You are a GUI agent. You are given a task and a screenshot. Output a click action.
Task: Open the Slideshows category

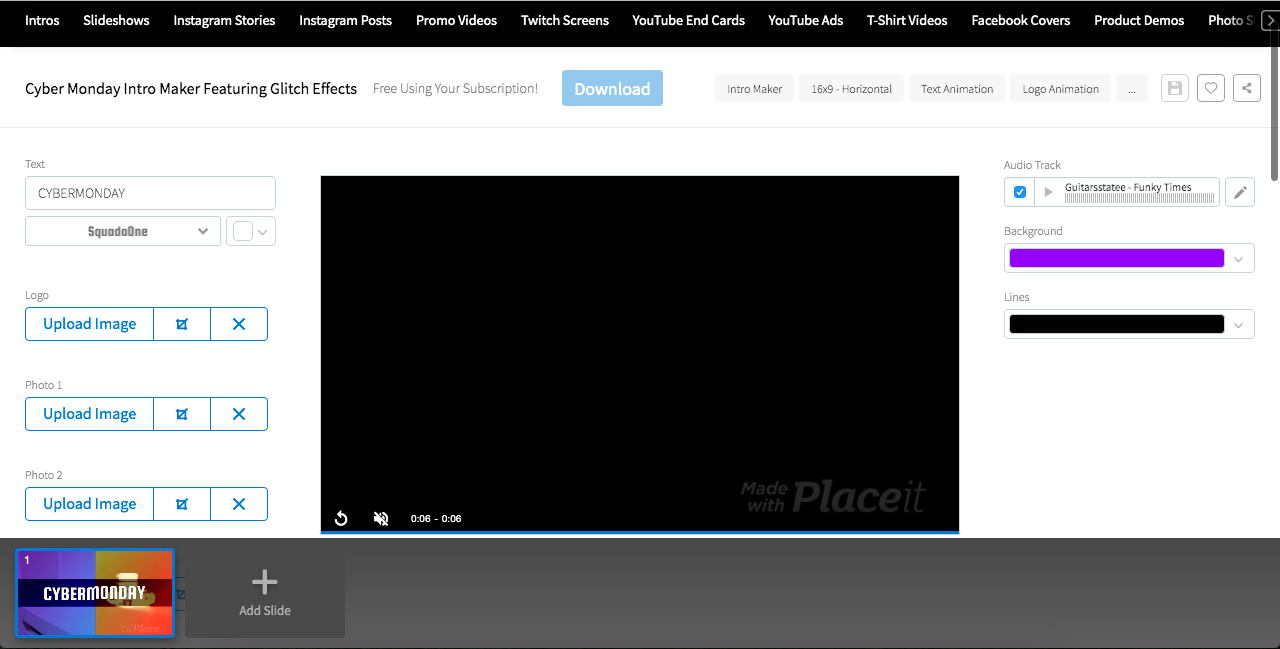[116, 20]
